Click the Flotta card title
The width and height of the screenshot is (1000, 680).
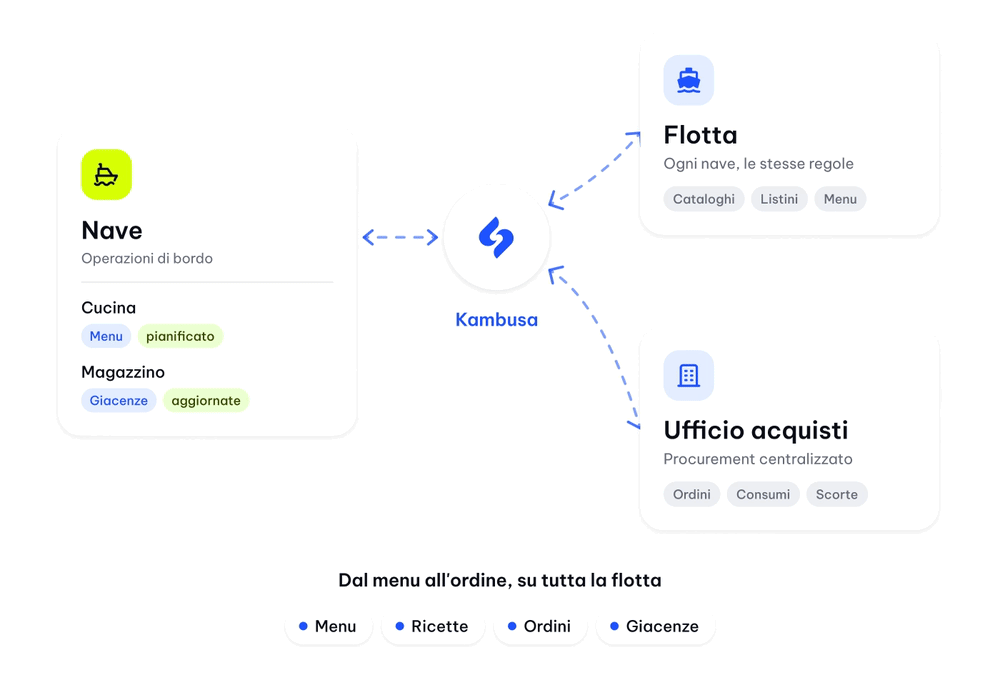[x=700, y=135]
